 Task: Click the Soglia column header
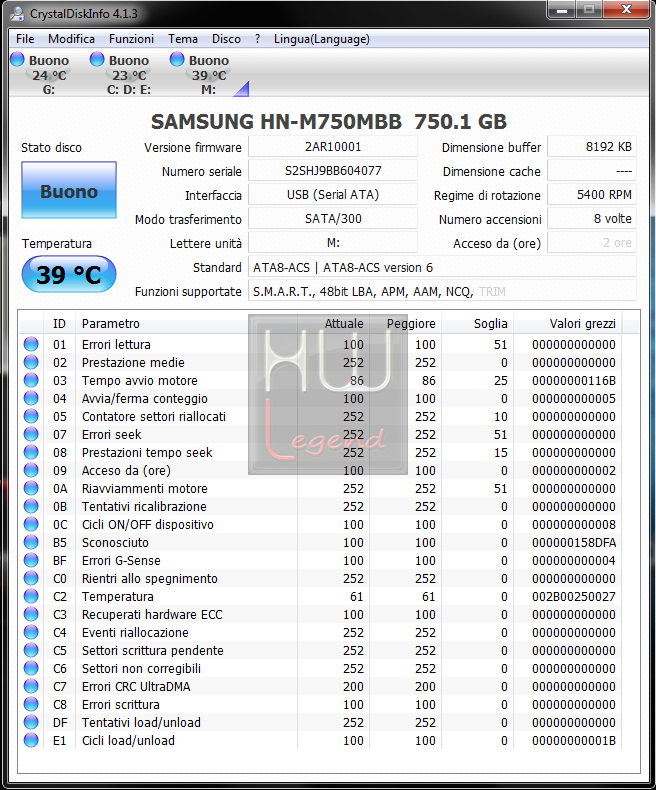point(478,323)
